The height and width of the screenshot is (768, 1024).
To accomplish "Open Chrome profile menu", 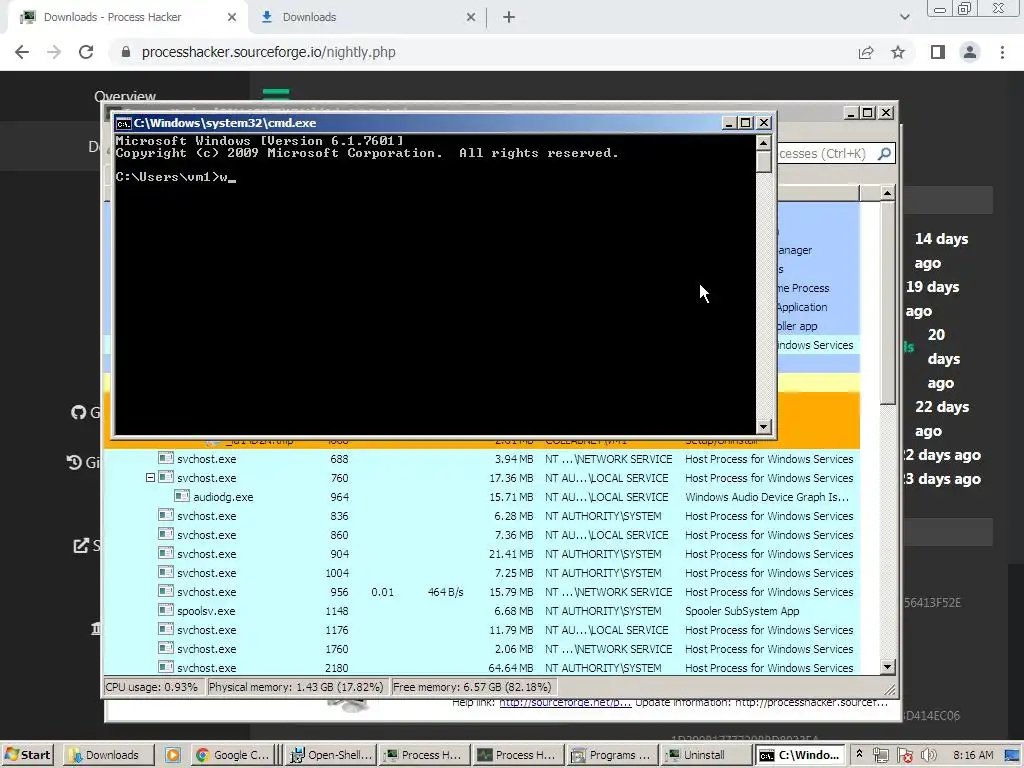I will point(970,52).
